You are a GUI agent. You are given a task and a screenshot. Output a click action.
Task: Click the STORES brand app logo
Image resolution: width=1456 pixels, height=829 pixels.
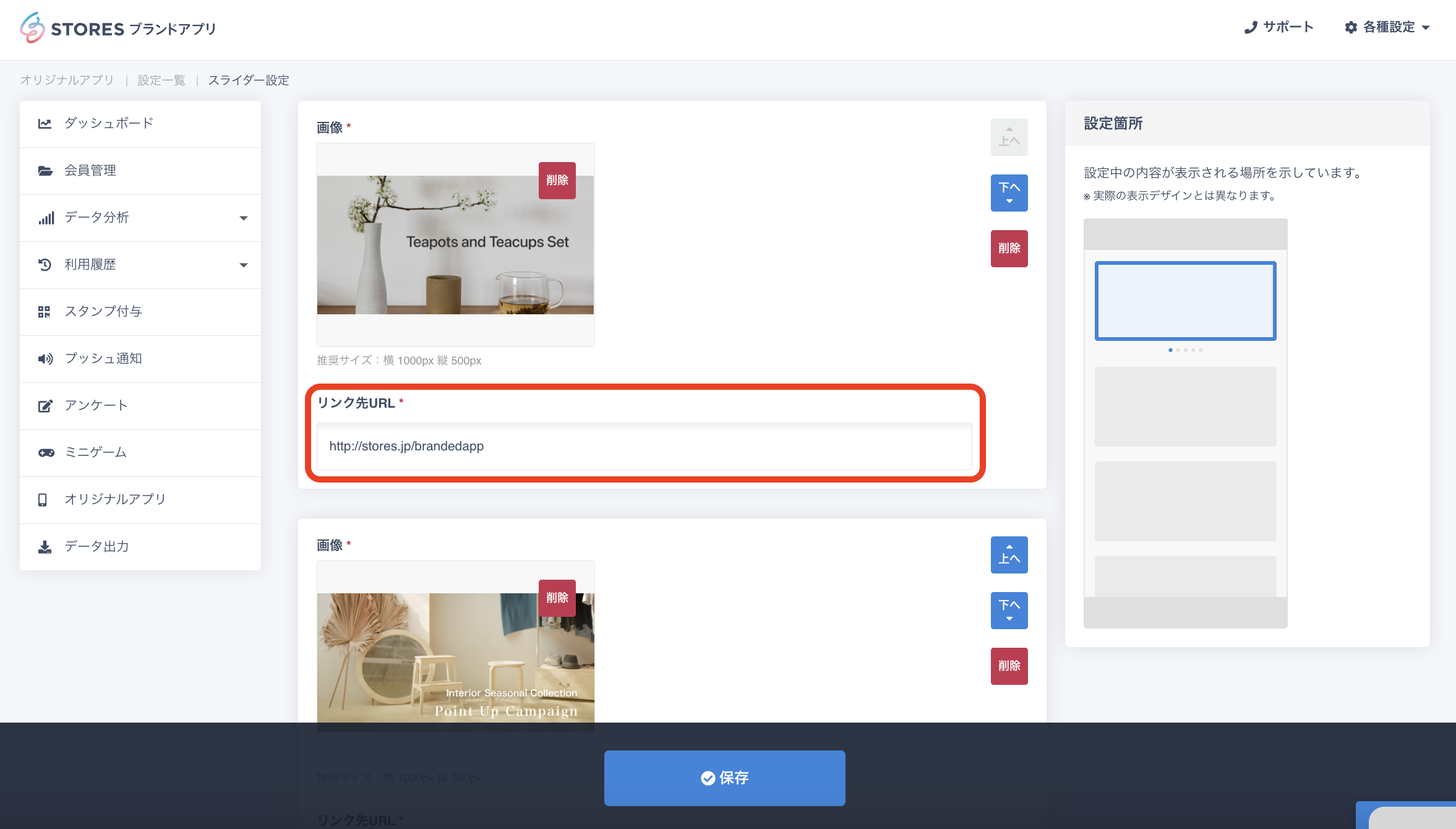coord(118,28)
